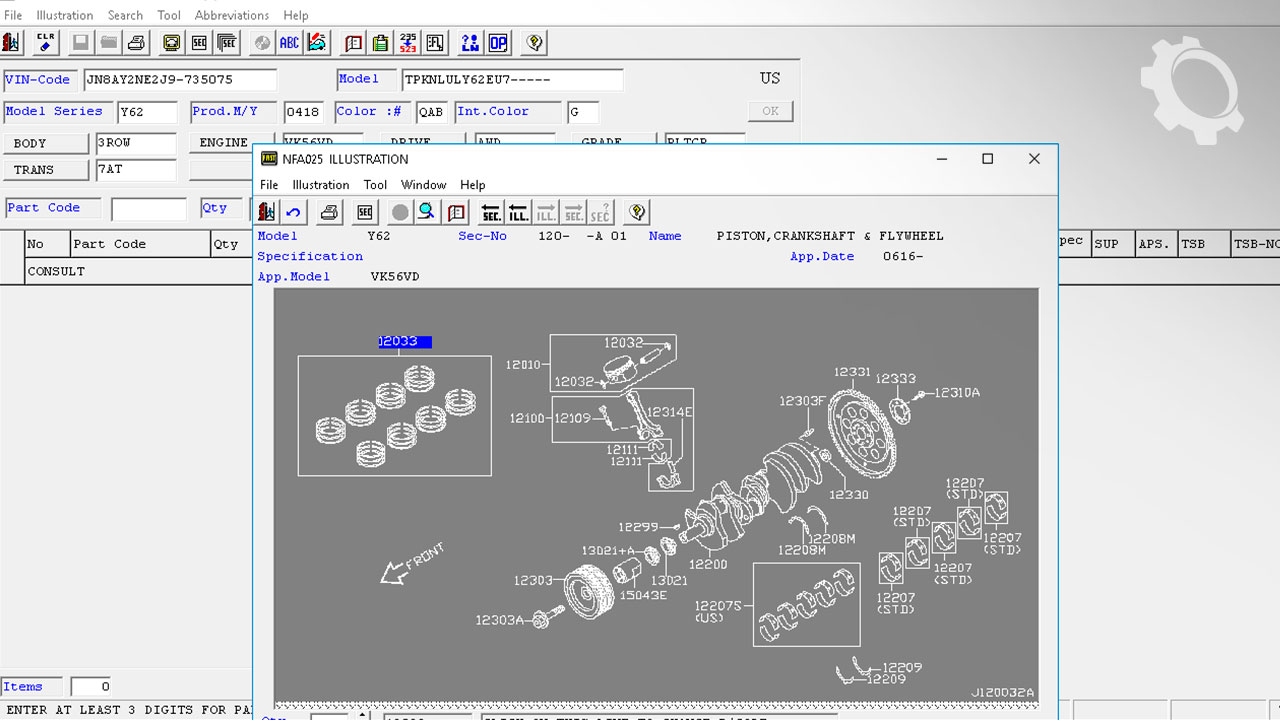The height and width of the screenshot is (720, 1280).
Task: Click the printer icon in illustration toolbar
Action: click(329, 212)
